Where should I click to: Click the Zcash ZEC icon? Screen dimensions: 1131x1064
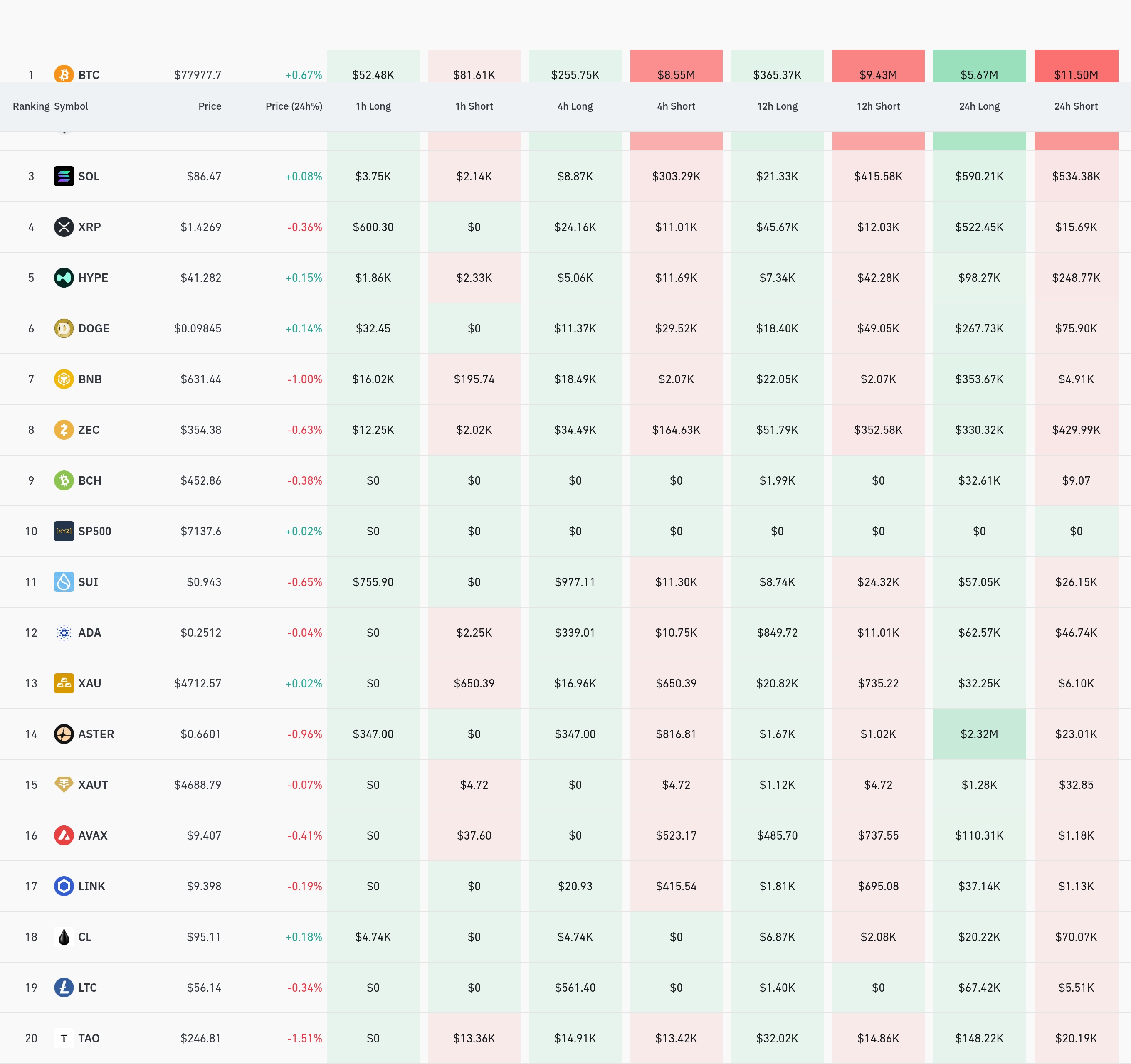point(64,429)
